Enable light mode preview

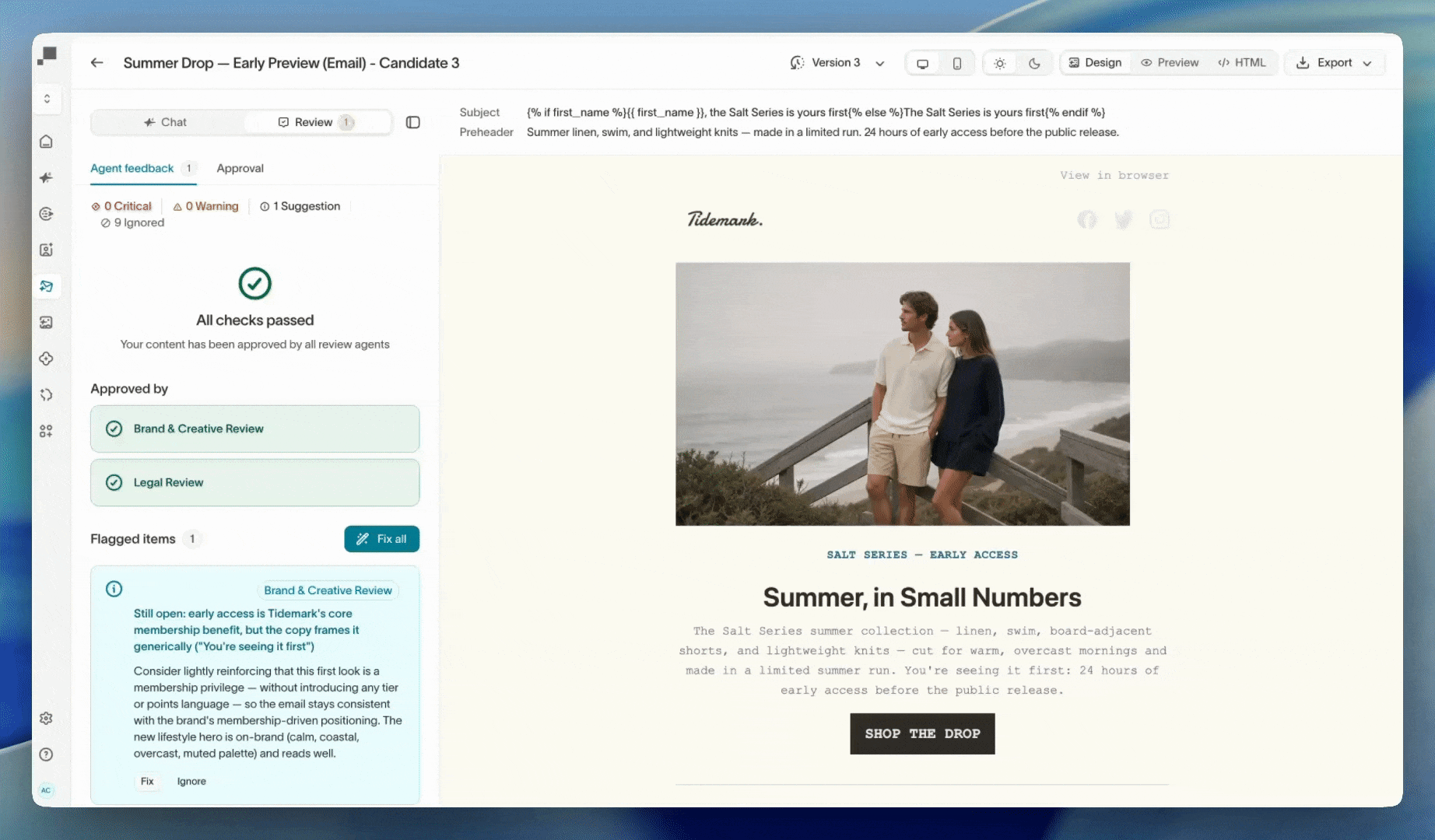(x=1000, y=63)
